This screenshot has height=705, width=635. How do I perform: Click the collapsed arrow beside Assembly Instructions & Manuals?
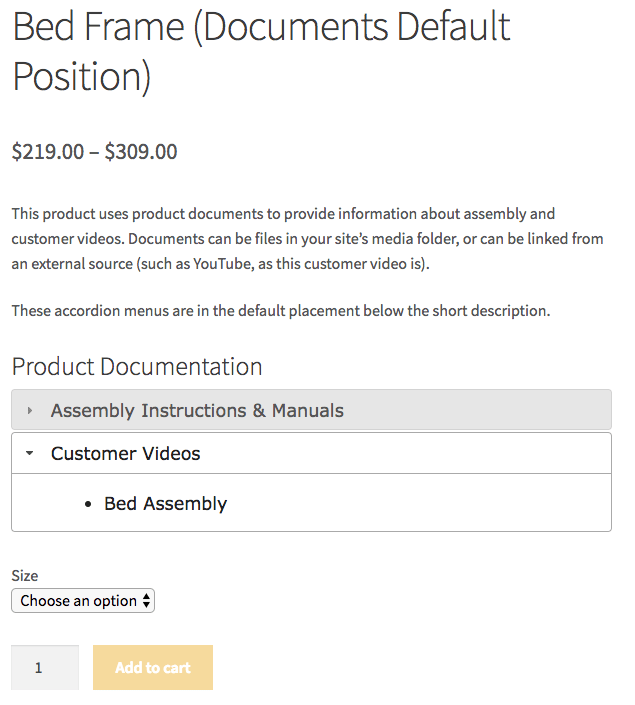click(x=30, y=411)
